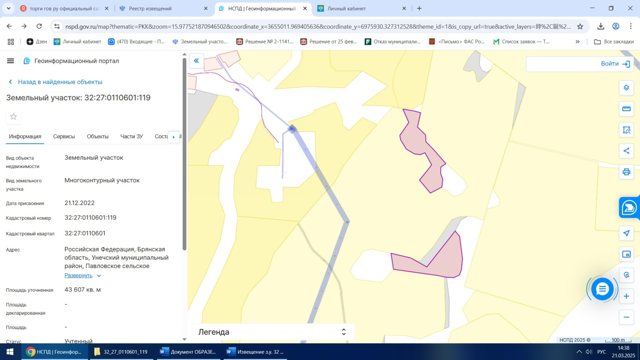Open the Дзен bookmark
Image resolution: width=640 pixels, height=360 pixels.
coord(37,42)
